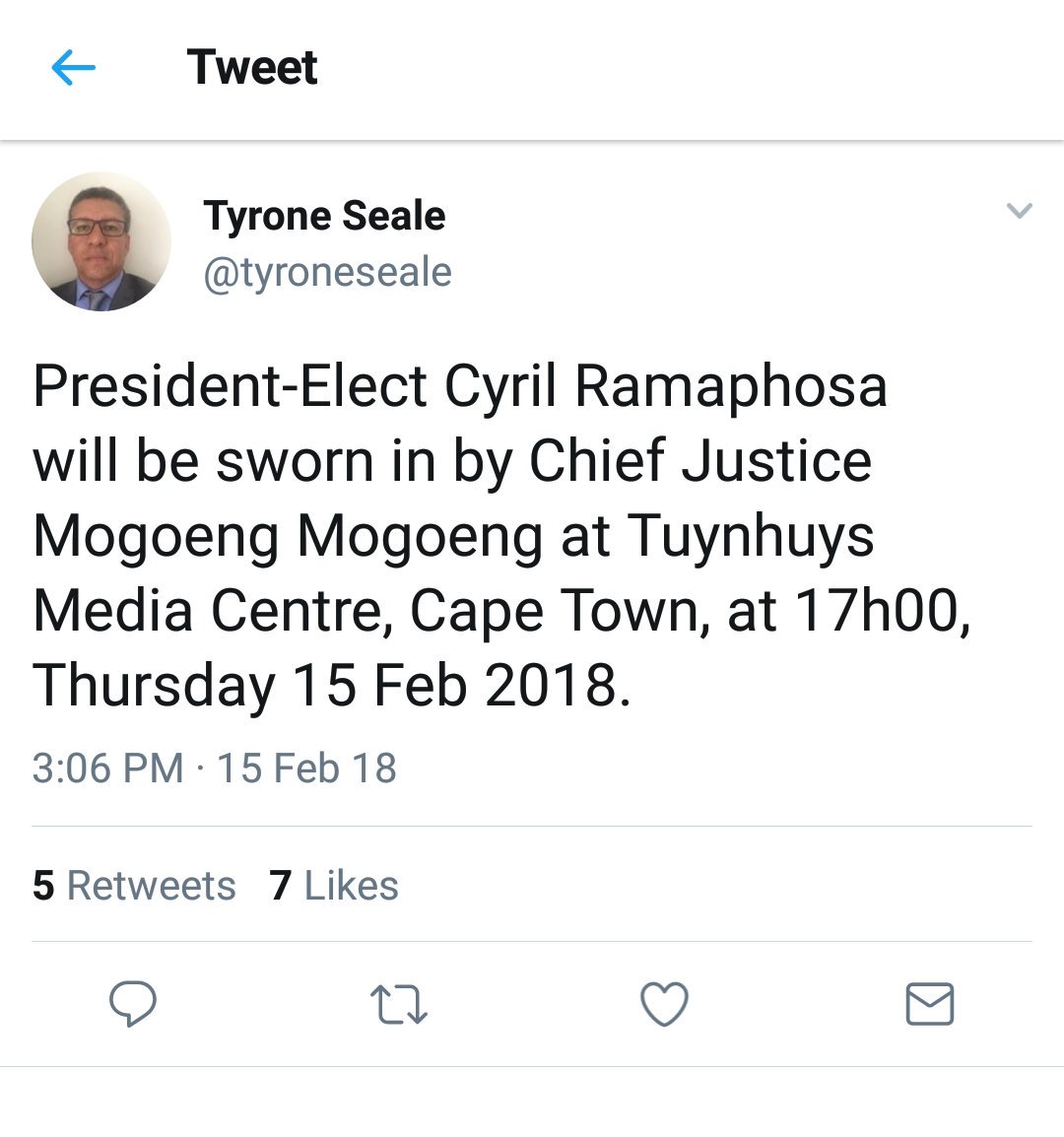The image size is (1064, 1137).
Task: Tap the @tyroneseale handle
Action: click(x=327, y=273)
